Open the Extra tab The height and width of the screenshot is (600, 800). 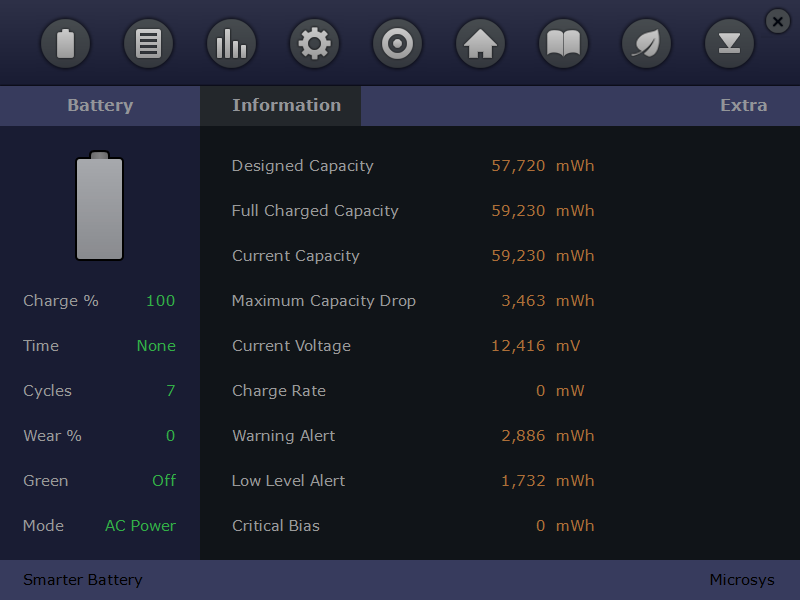pos(744,105)
